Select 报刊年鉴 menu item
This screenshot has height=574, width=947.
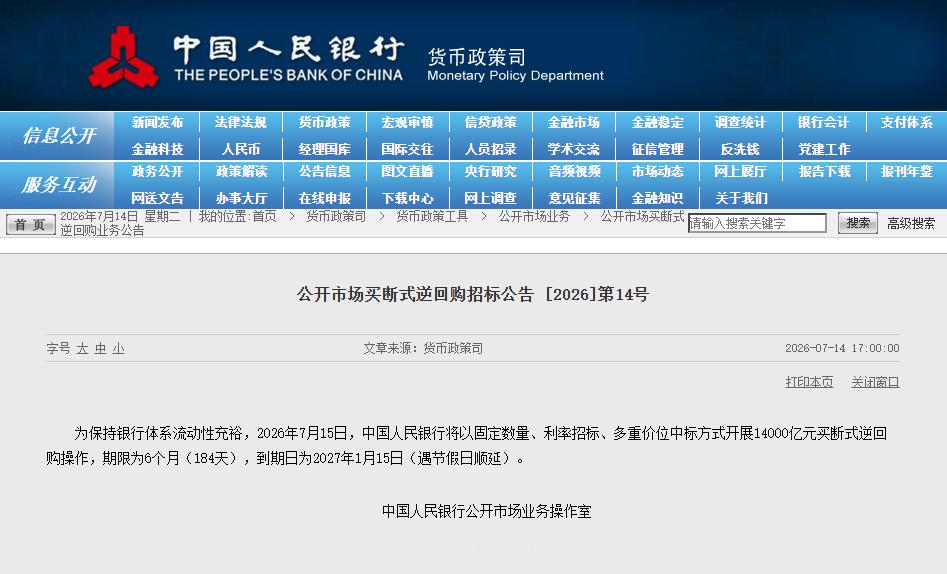click(907, 172)
